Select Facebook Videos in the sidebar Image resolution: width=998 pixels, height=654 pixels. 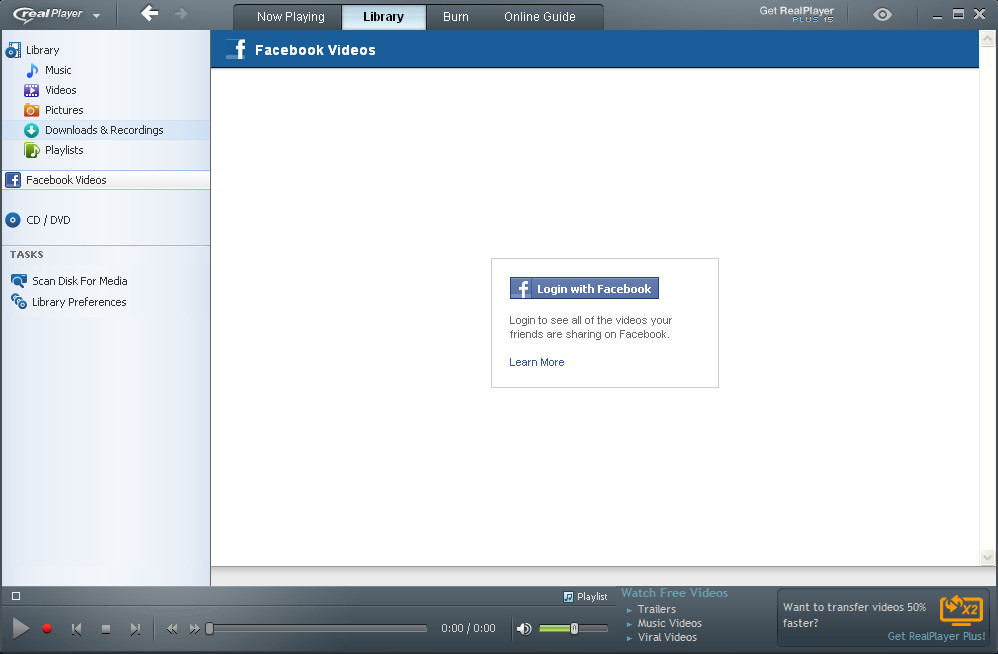[x=106, y=180]
